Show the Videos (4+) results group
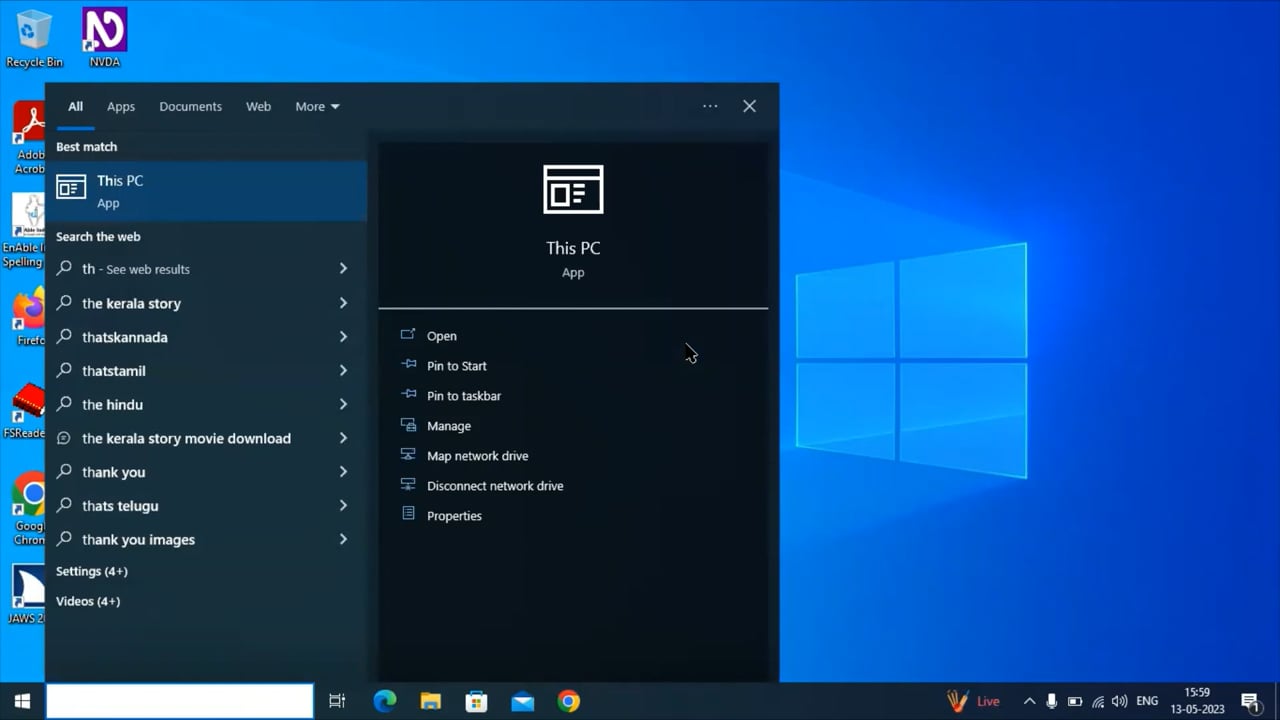Screen dimensions: 1280x720 point(88,601)
